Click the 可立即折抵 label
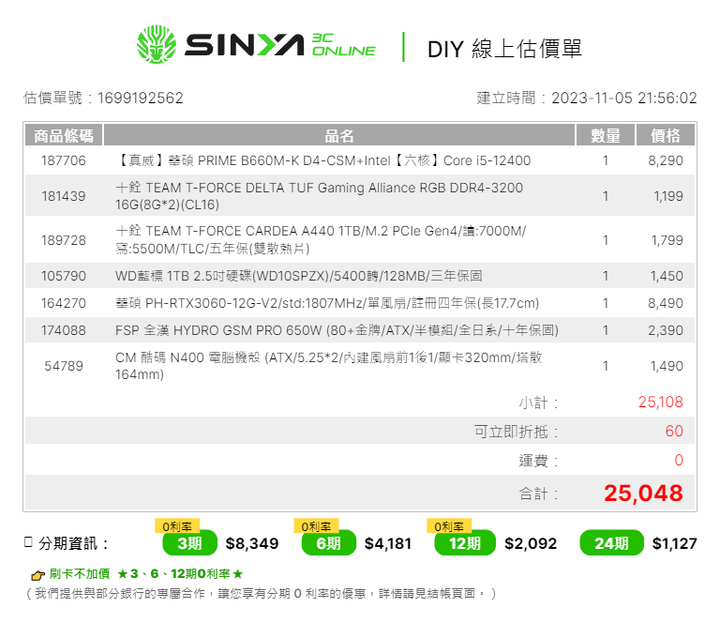The height and width of the screenshot is (623, 720). point(516,432)
